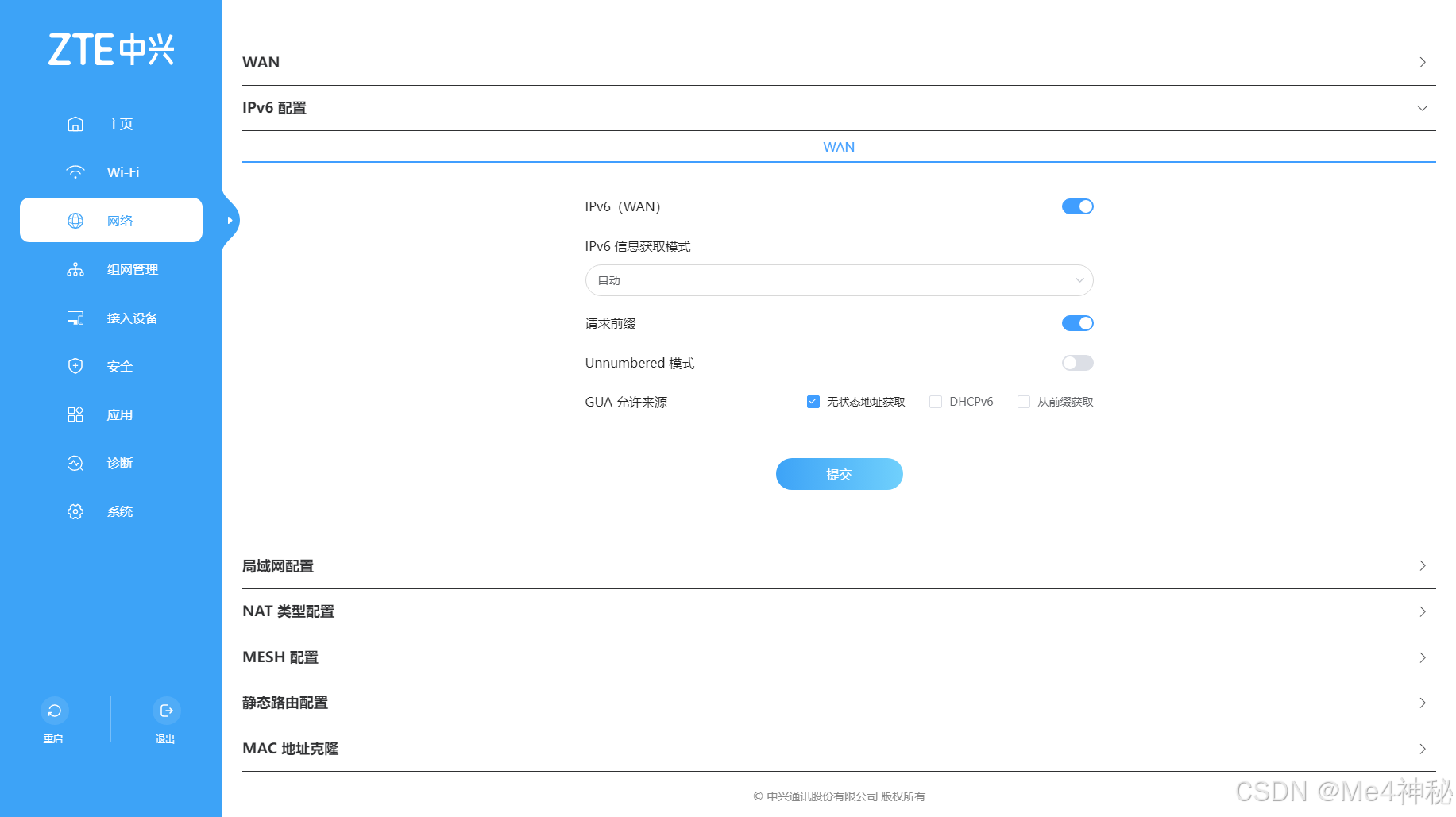
Task: Expand the 静态路由配置 section chevron
Action: tap(1422, 703)
